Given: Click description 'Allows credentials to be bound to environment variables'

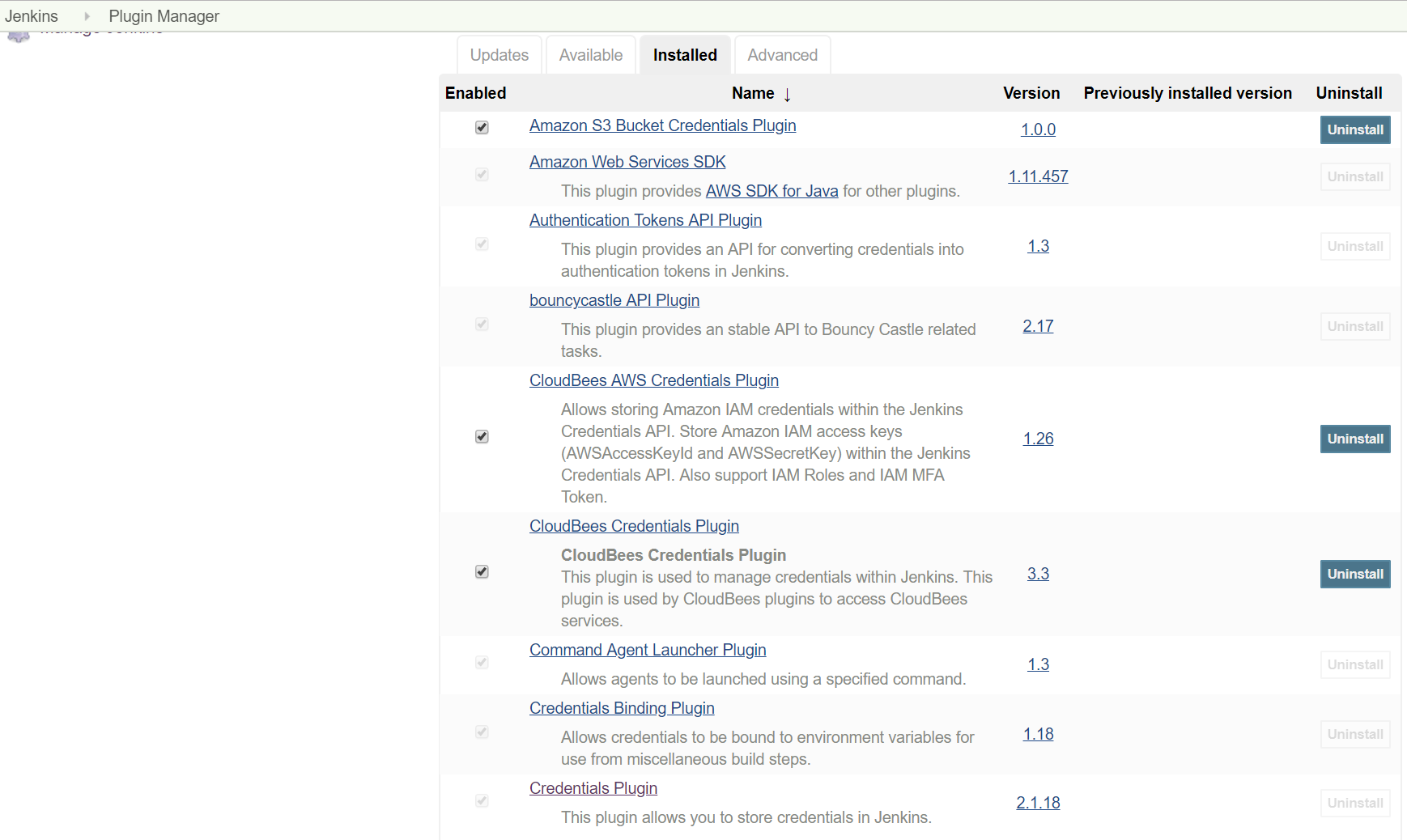Looking at the screenshot, I should coord(767,748).
